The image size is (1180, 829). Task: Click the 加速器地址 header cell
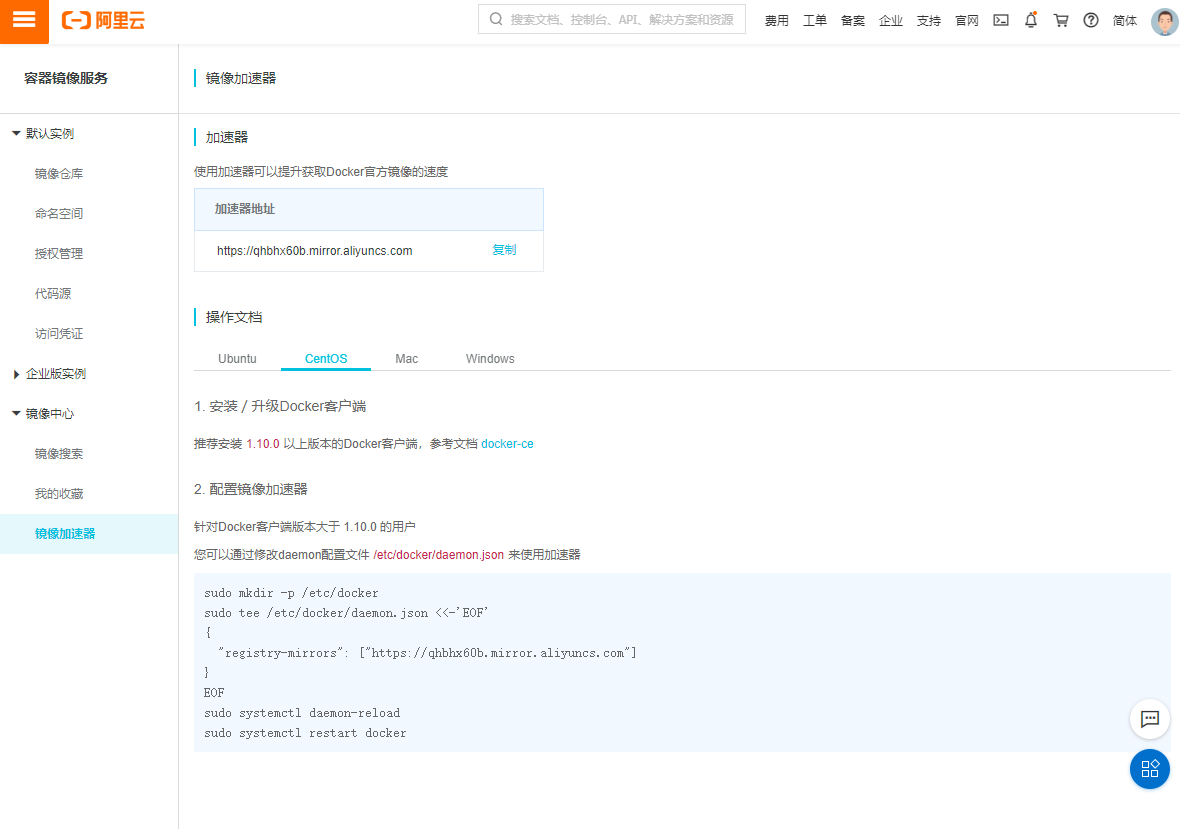369,209
